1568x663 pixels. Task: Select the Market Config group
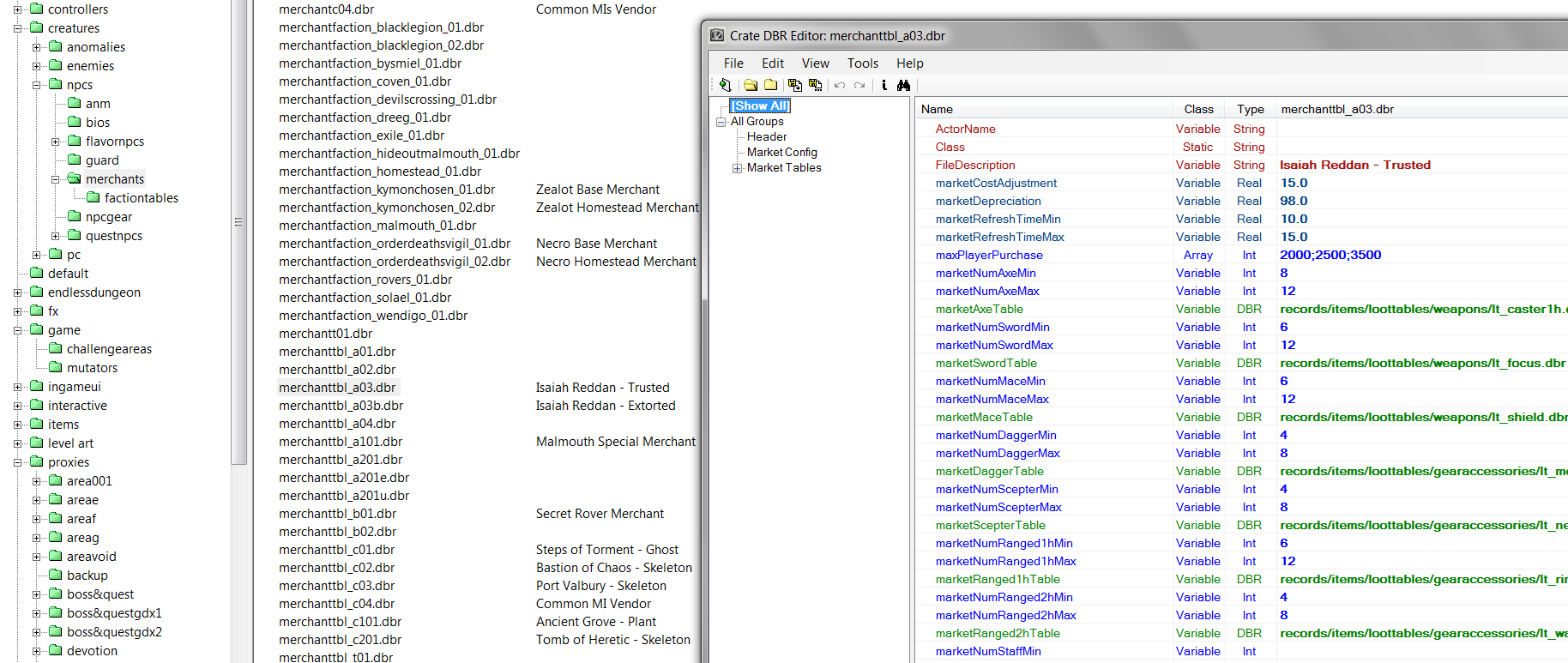tap(781, 153)
